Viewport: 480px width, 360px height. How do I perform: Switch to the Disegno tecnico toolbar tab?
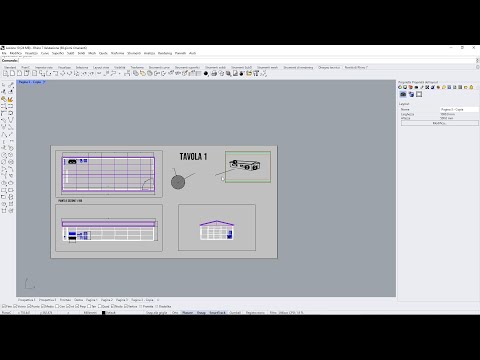point(329,67)
